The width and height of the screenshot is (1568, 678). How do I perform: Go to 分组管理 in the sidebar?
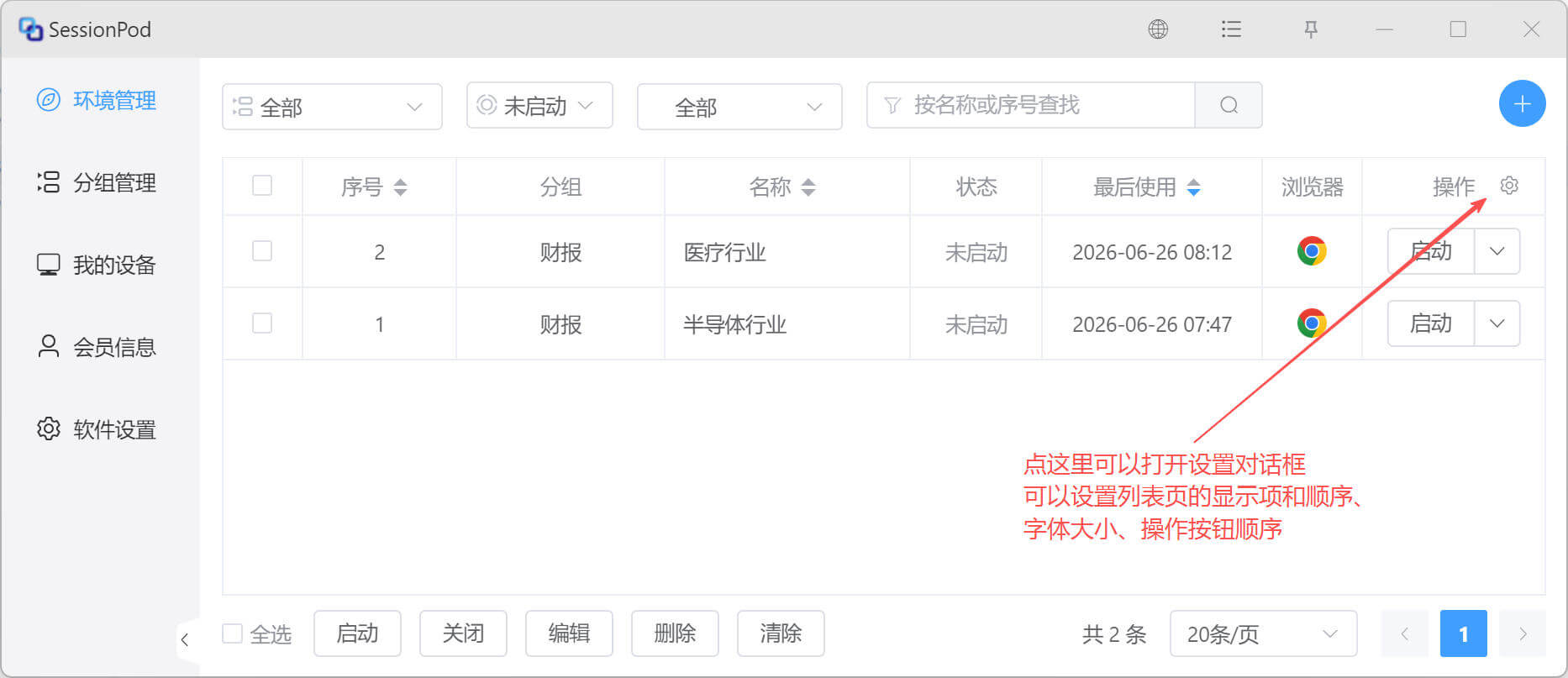[97, 182]
